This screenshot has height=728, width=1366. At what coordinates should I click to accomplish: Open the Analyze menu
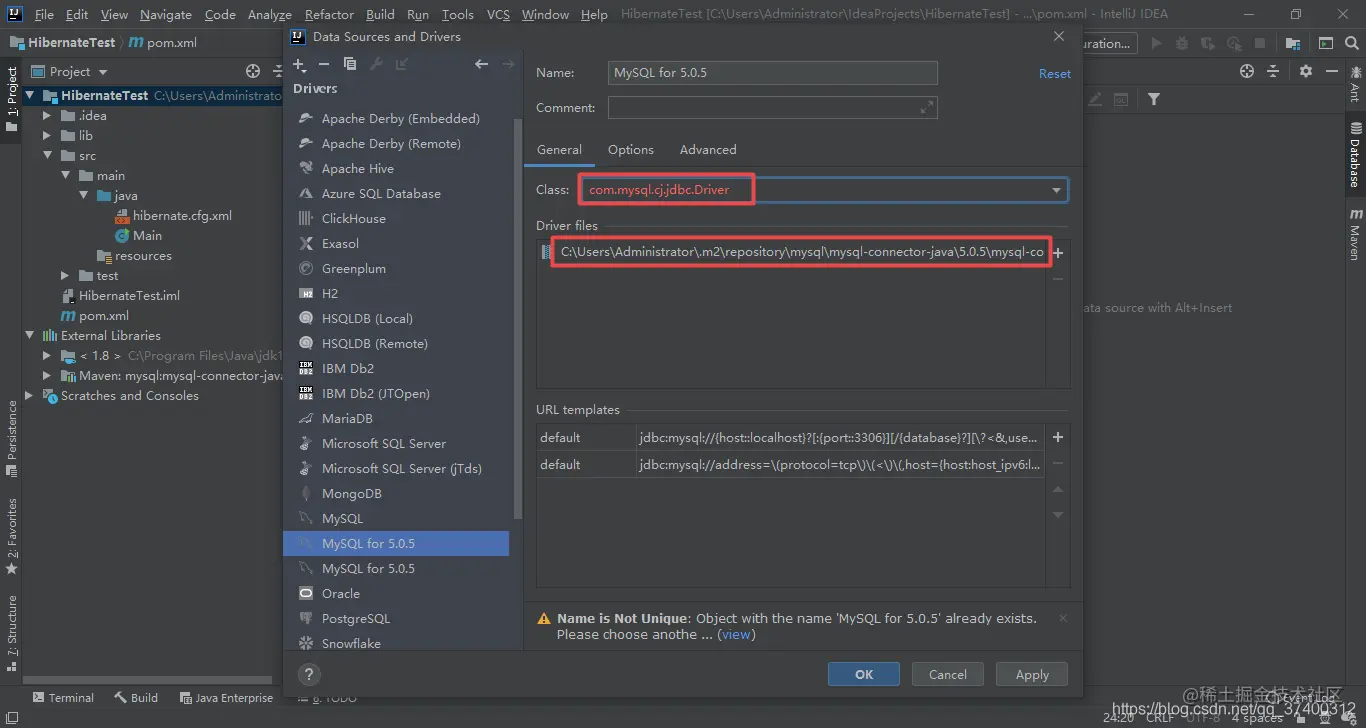[270, 14]
